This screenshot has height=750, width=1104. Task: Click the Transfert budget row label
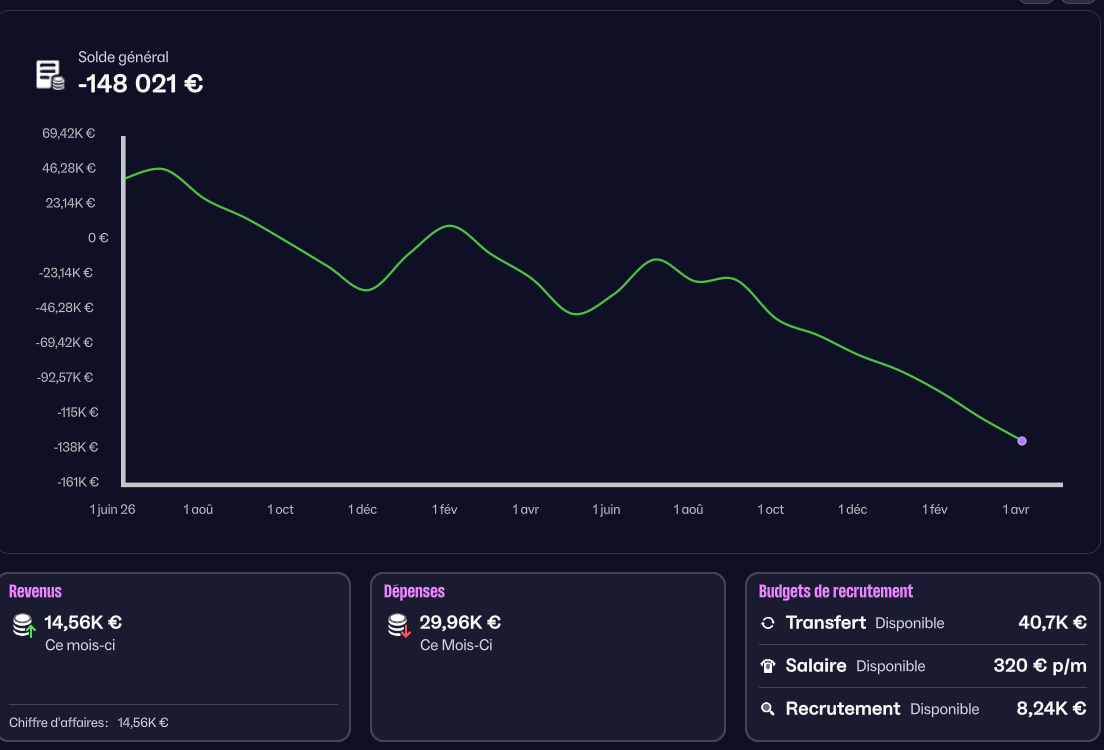coord(825,623)
